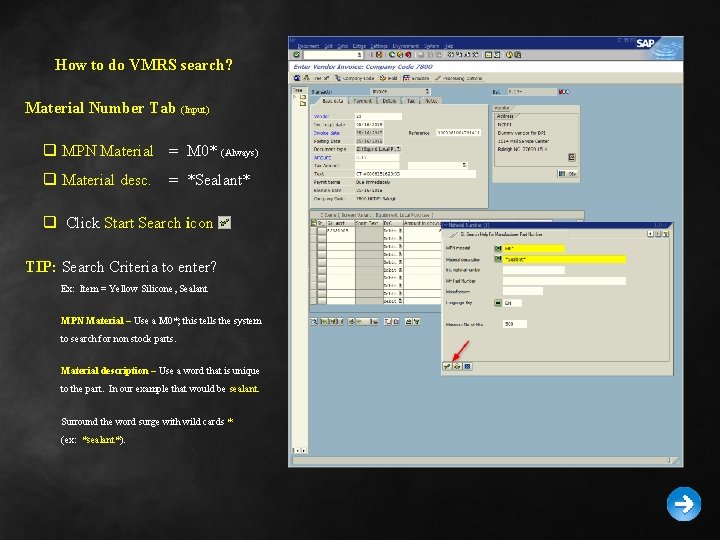Click the tab list icon in search popup
This screenshot has height=540, width=720.
[x=666, y=234]
